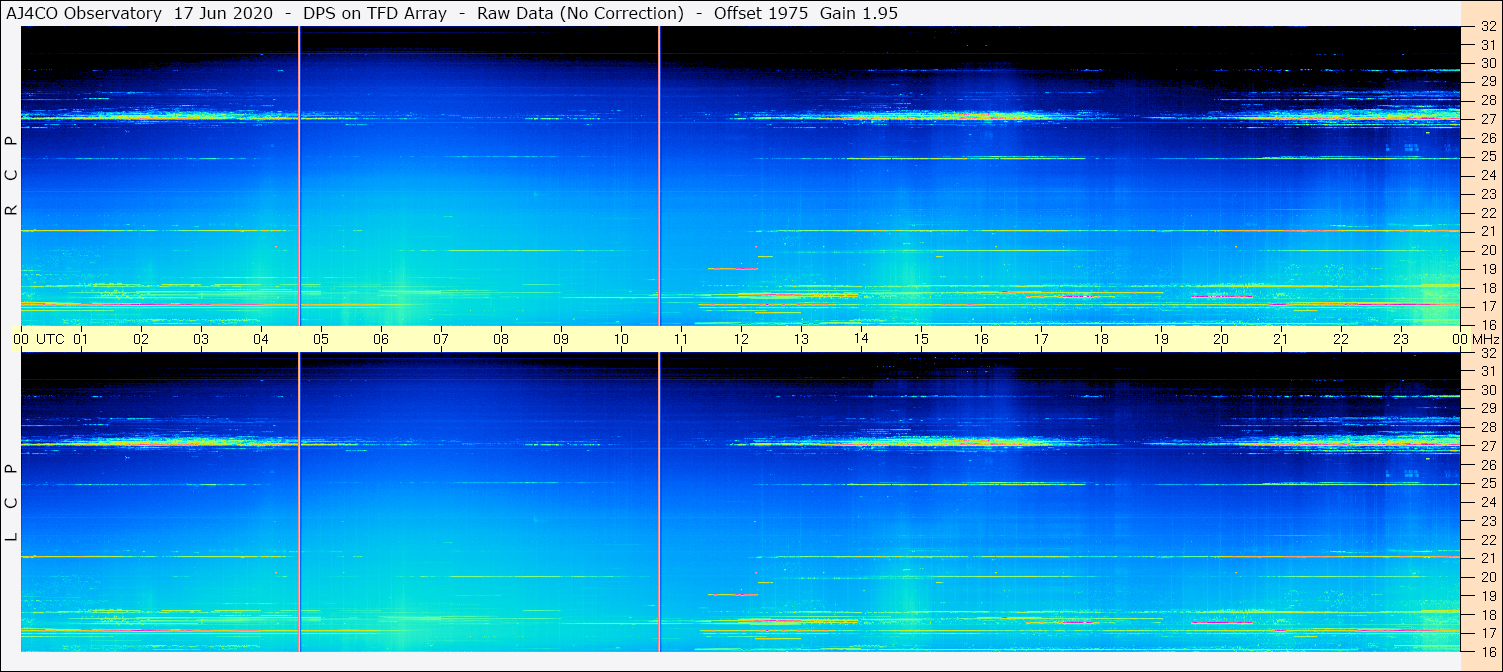The height and width of the screenshot is (672, 1503).
Task: Click hour label '03' on the time axis
Action: point(201,339)
